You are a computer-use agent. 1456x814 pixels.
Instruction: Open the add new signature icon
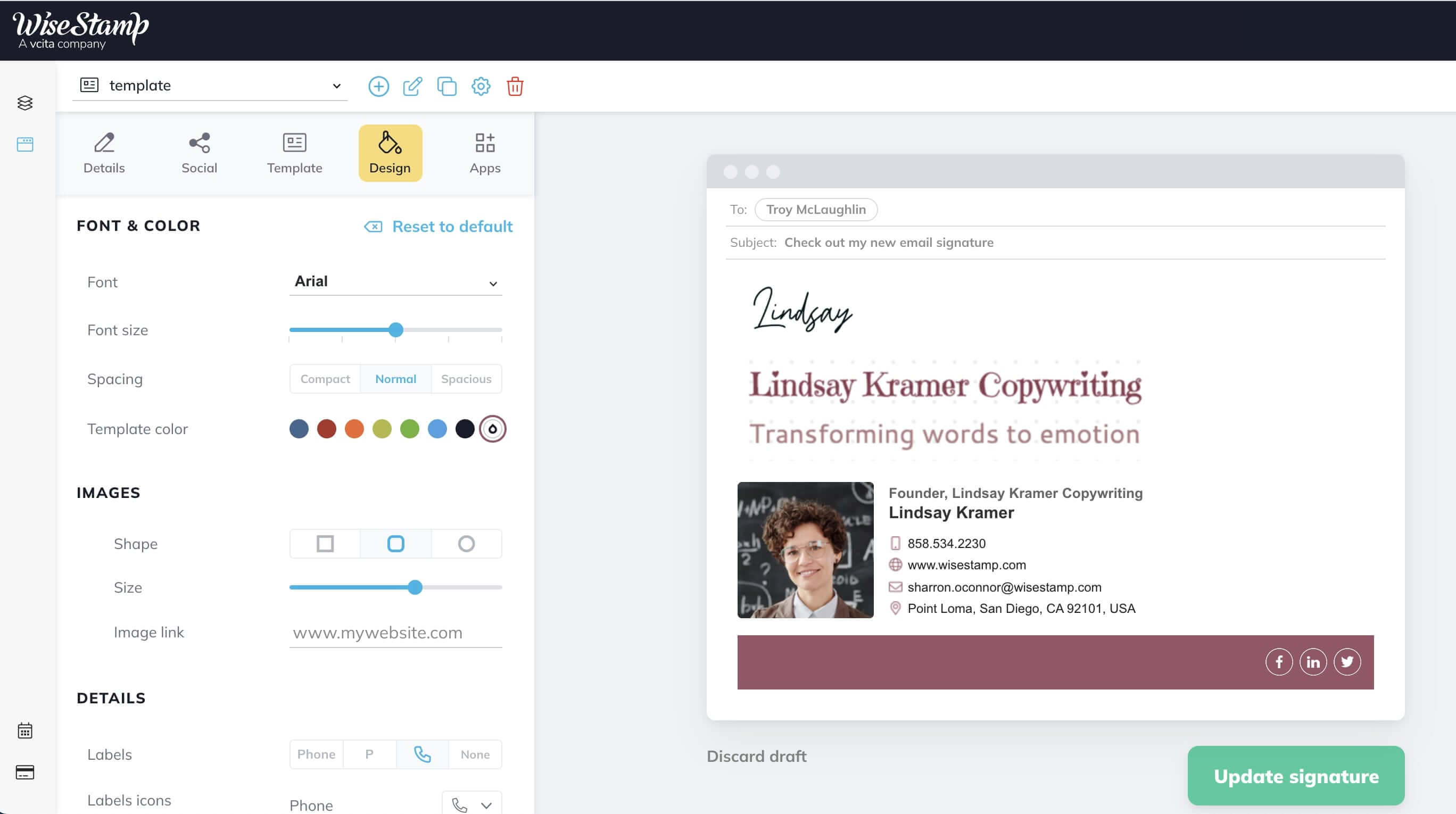tap(379, 86)
